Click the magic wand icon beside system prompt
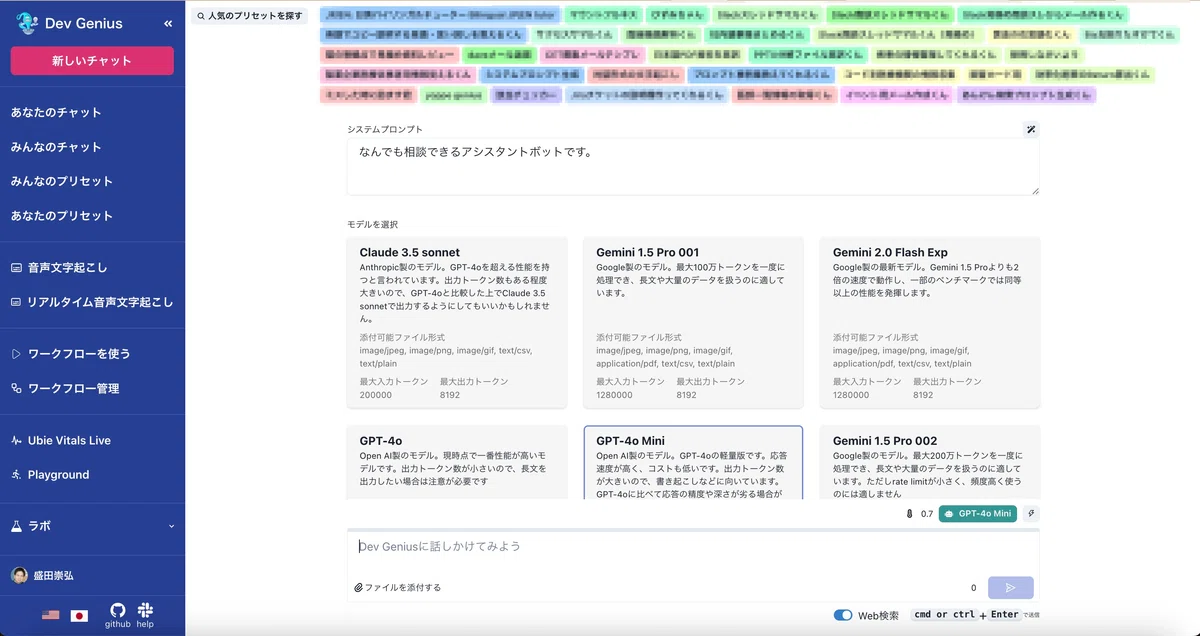The height and width of the screenshot is (636, 1200). [1031, 129]
